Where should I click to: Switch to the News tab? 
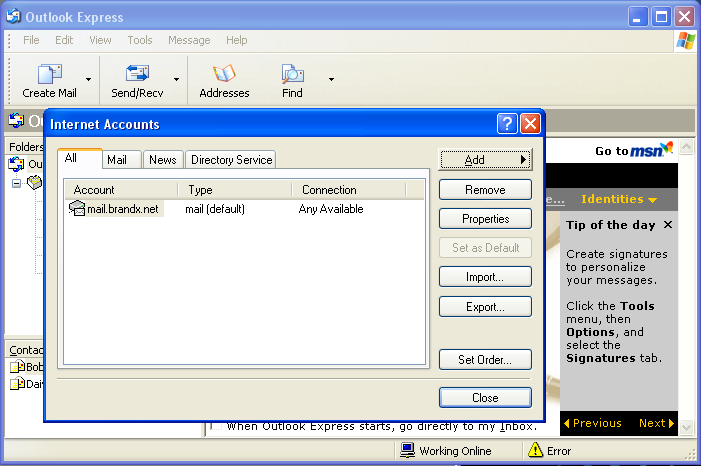163,160
